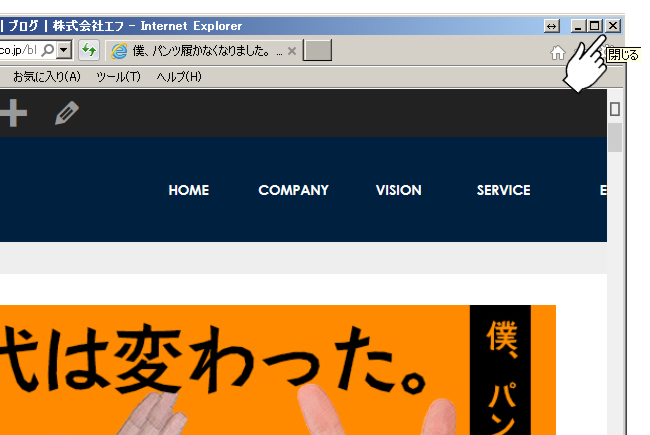The image size is (650, 435).
Task: Click the pencil edit icon
Action: (x=66, y=114)
